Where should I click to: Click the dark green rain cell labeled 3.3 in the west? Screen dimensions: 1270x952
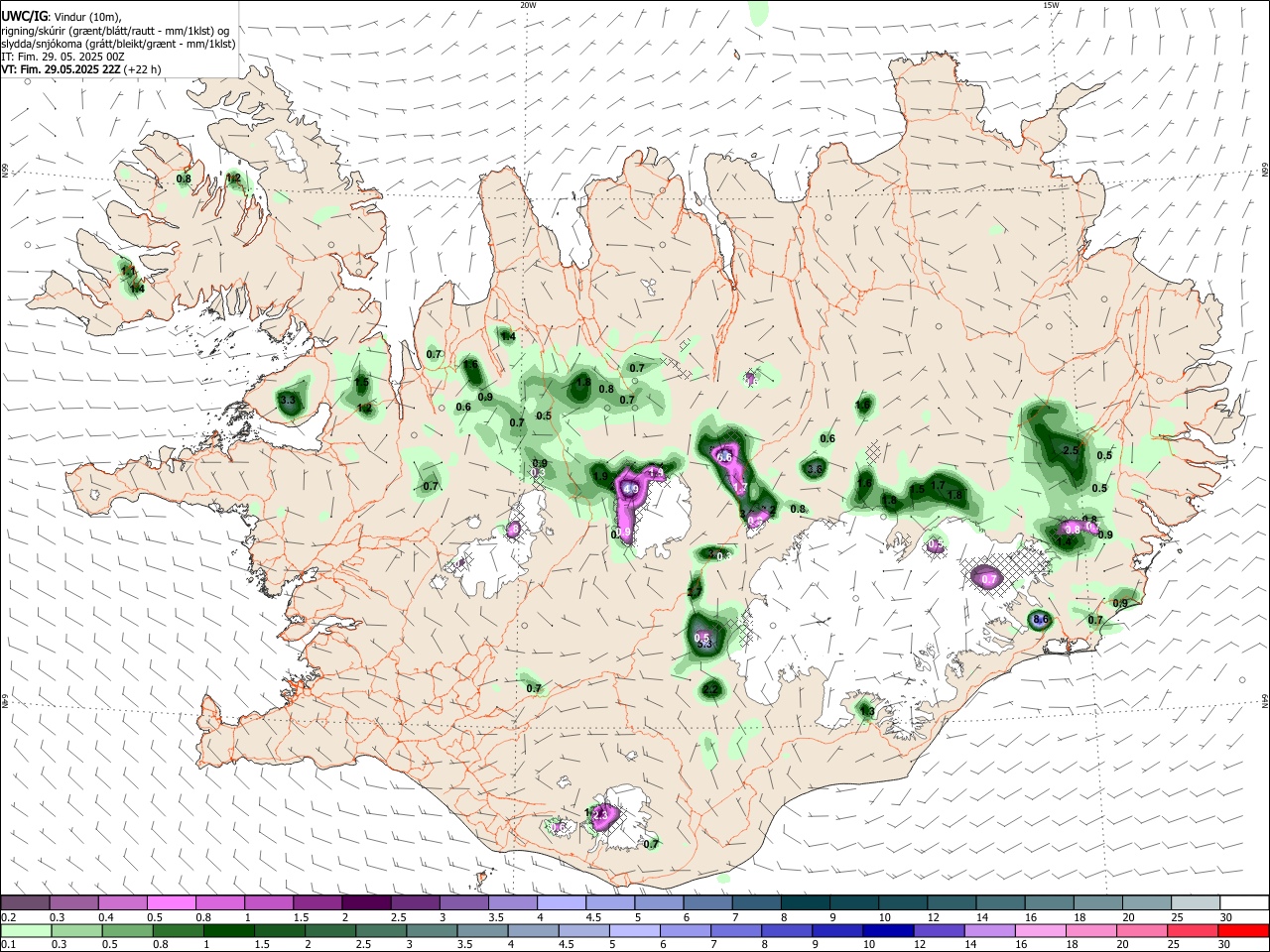[x=289, y=401]
